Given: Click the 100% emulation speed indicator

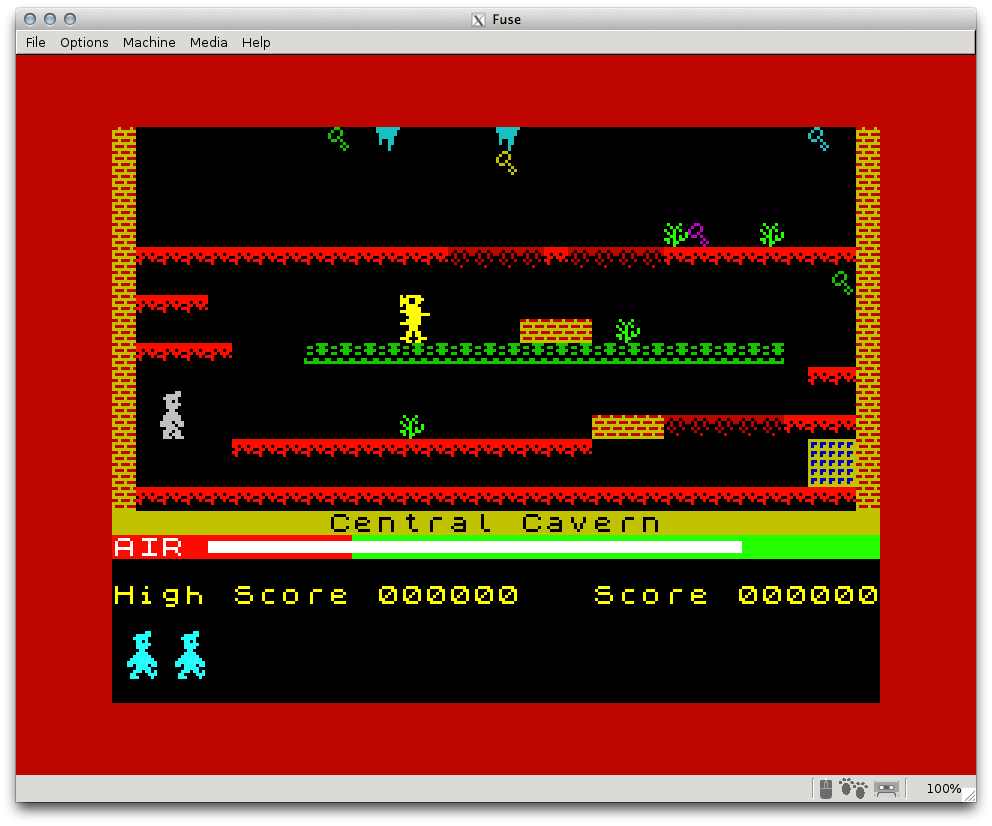Looking at the screenshot, I should click(x=943, y=789).
